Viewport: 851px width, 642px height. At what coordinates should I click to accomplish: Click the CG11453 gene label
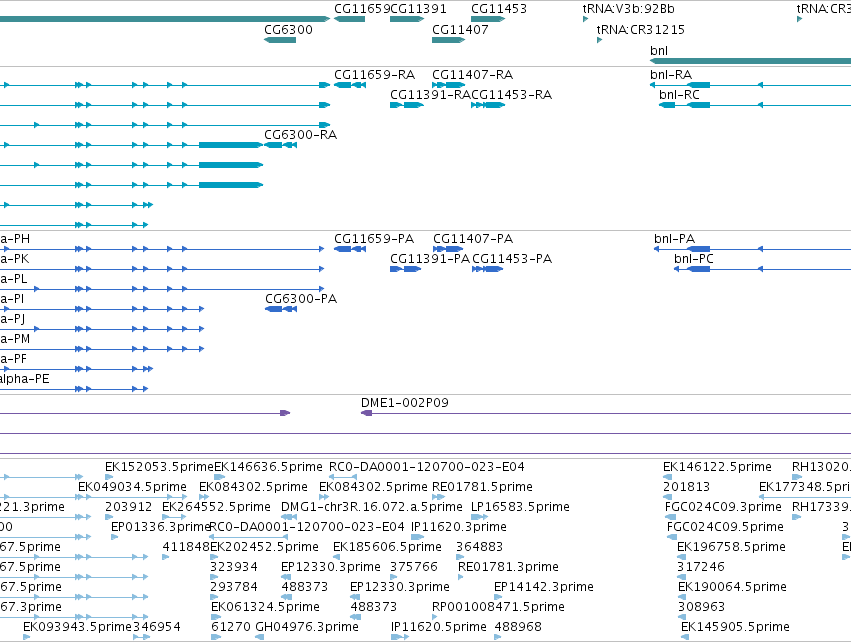click(x=498, y=9)
